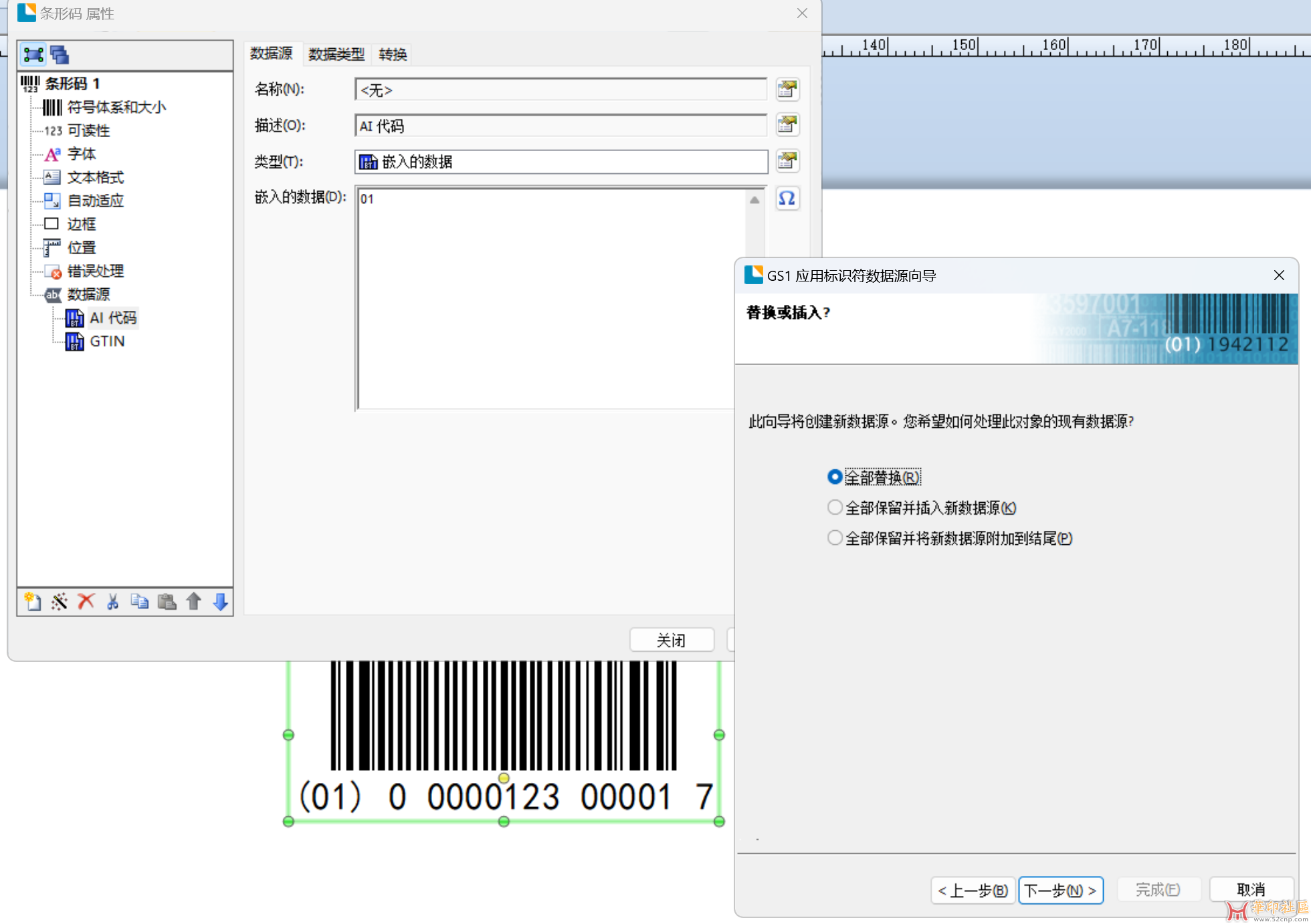Click the delete red X toolbar icon
Image resolution: width=1311 pixels, height=924 pixels.
[x=86, y=601]
